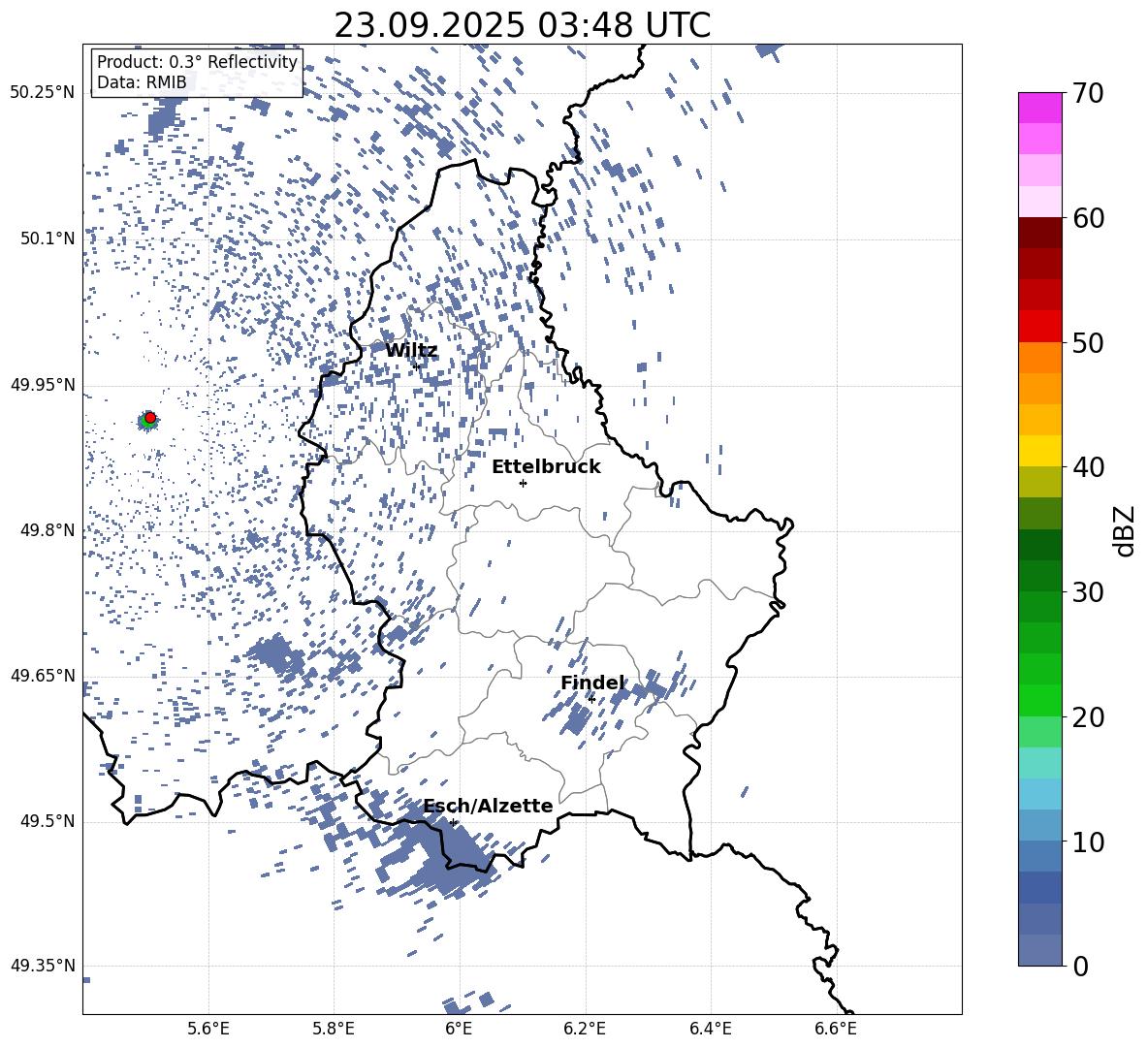This screenshot has width=1148, height=1048.
Task: Click the Ettelbruck cross marker
Action: [x=523, y=483]
